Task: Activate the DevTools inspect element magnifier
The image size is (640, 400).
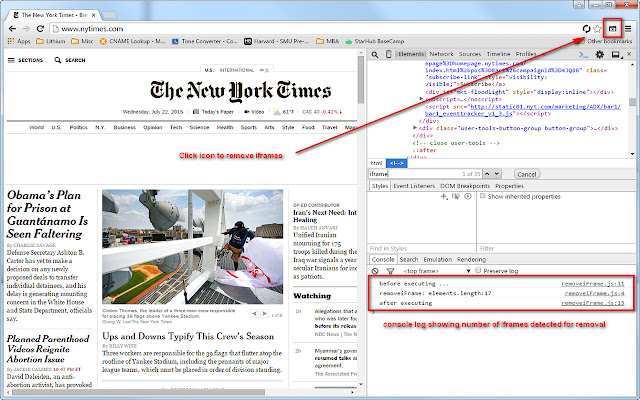Action: tap(375, 54)
